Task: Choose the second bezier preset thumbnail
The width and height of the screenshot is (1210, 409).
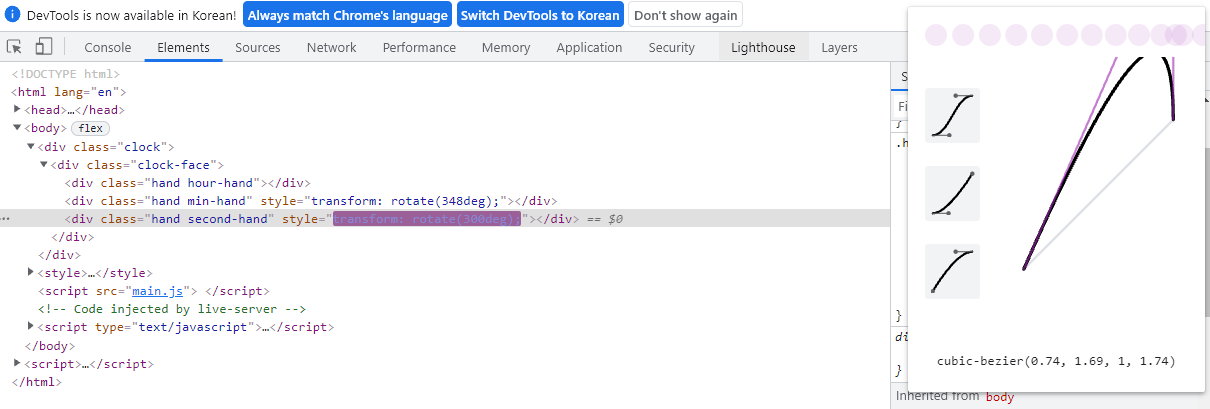Action: coord(952,193)
